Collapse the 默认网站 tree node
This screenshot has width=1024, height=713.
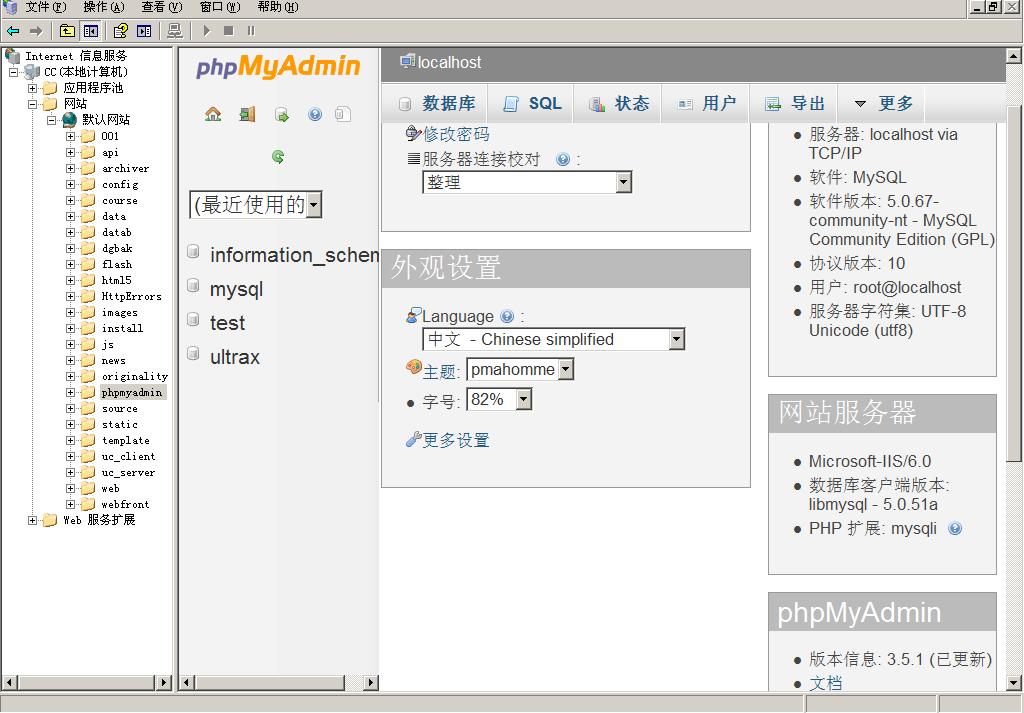click(52, 120)
